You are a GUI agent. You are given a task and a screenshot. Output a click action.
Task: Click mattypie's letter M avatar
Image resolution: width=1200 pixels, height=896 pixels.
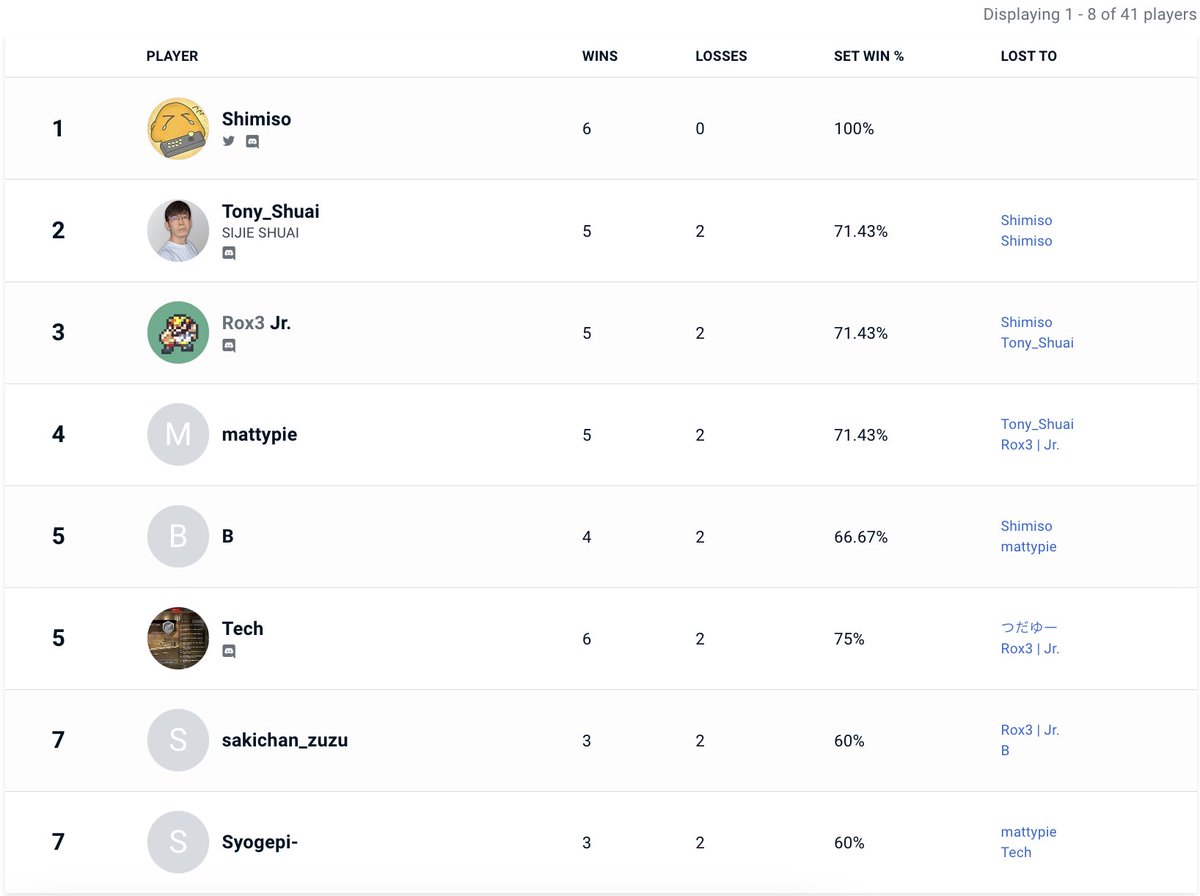(x=178, y=435)
